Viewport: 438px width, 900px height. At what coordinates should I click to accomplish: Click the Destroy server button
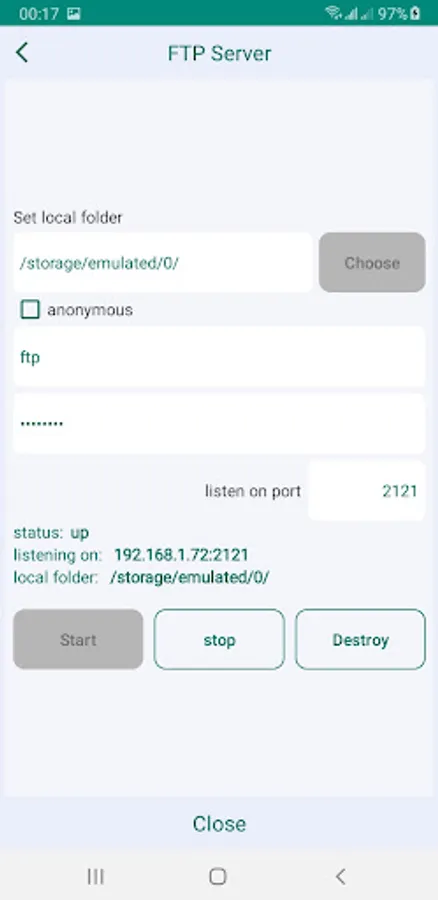[361, 639]
